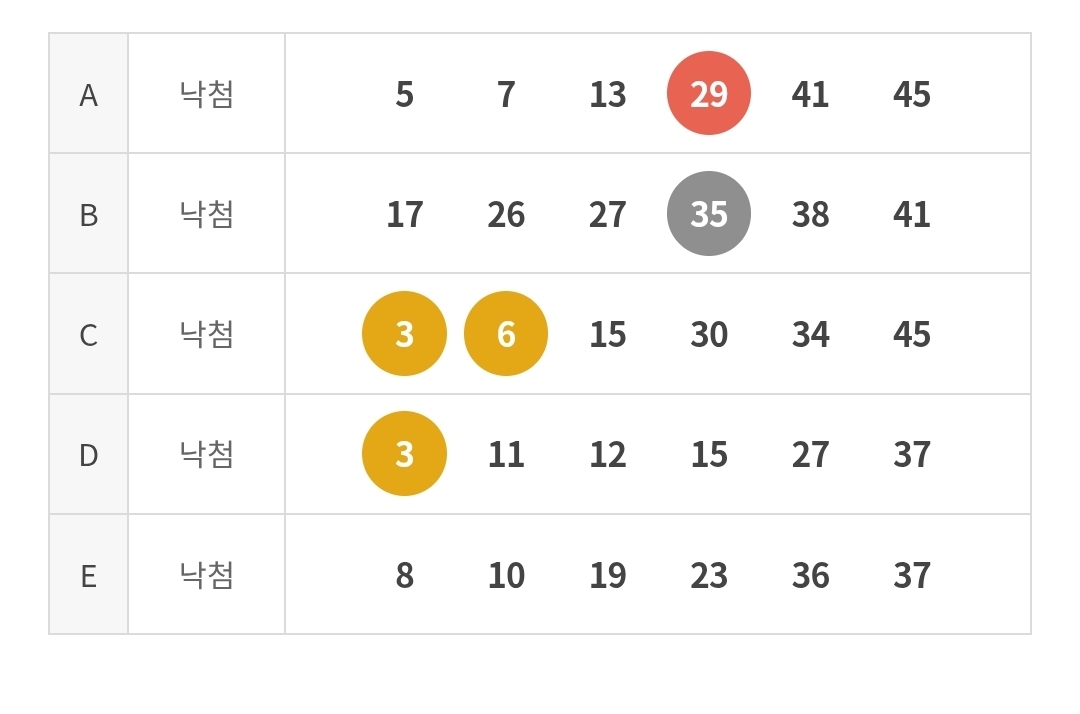The height and width of the screenshot is (714, 1080).
Task: Click the red ball numbered 29
Action: tap(708, 93)
